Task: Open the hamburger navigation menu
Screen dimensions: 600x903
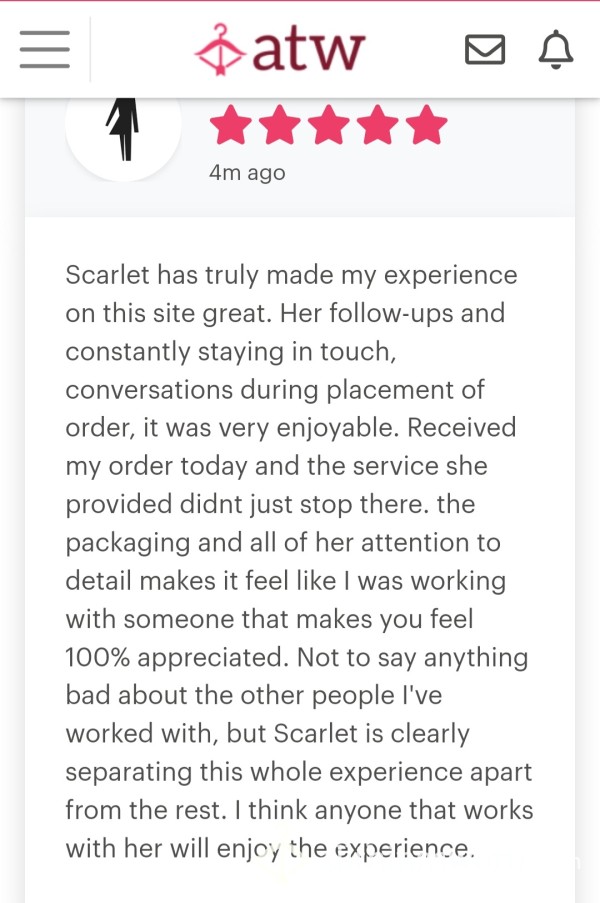Action: (x=44, y=50)
